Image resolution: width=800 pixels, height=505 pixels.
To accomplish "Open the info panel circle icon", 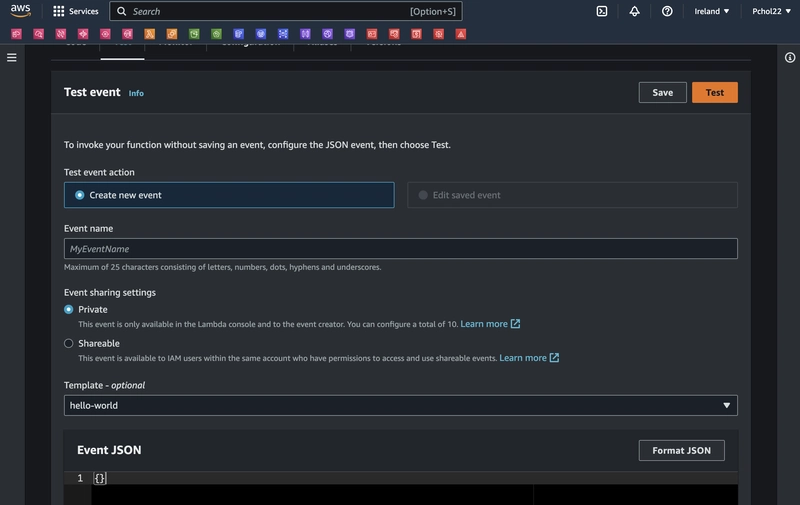I will [x=789, y=58].
